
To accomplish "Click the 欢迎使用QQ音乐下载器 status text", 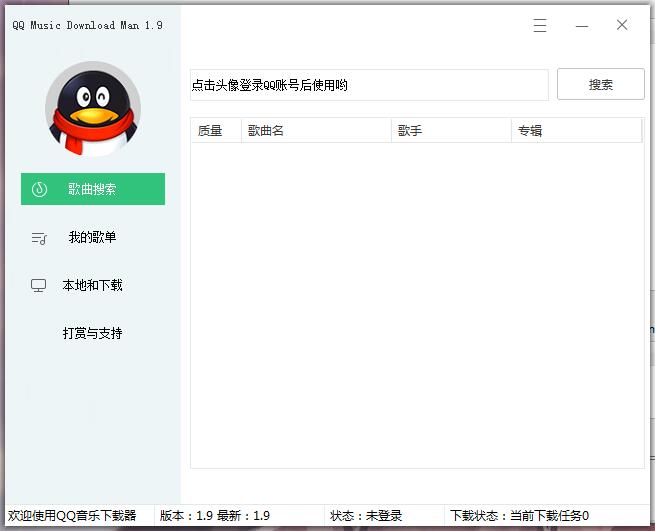I will pyautogui.click(x=72, y=516).
